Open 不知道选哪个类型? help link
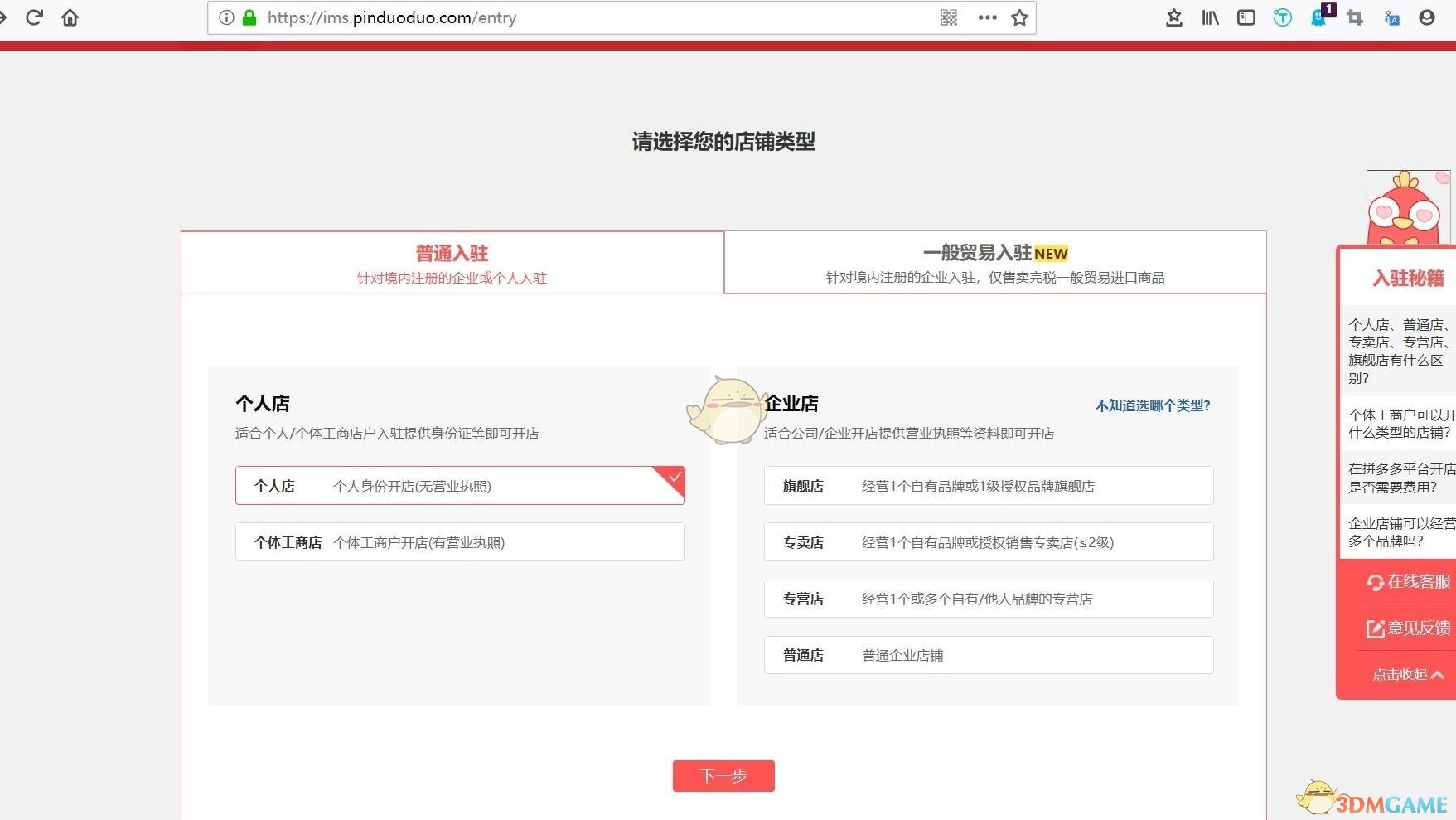Screen dimensions: 1456x820 point(1153,405)
